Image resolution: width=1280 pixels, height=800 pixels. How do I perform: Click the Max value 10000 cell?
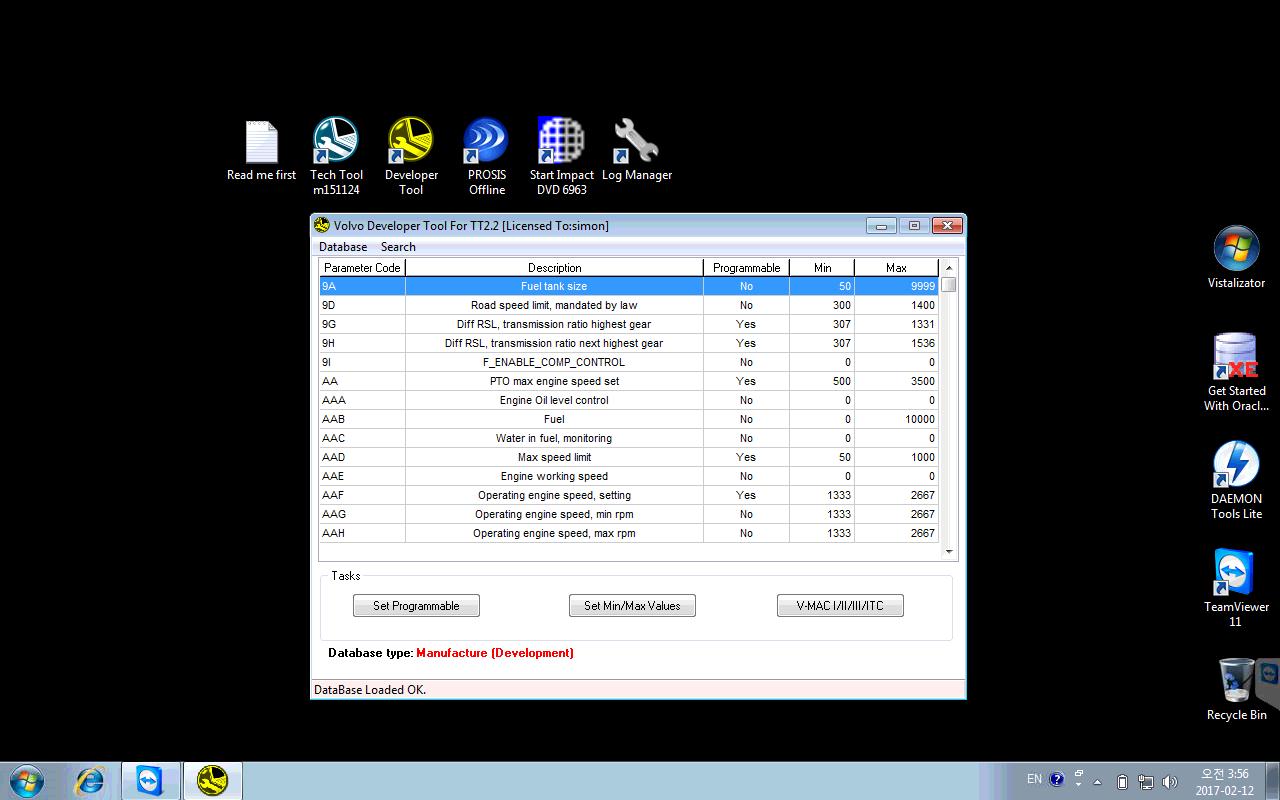[897, 419]
